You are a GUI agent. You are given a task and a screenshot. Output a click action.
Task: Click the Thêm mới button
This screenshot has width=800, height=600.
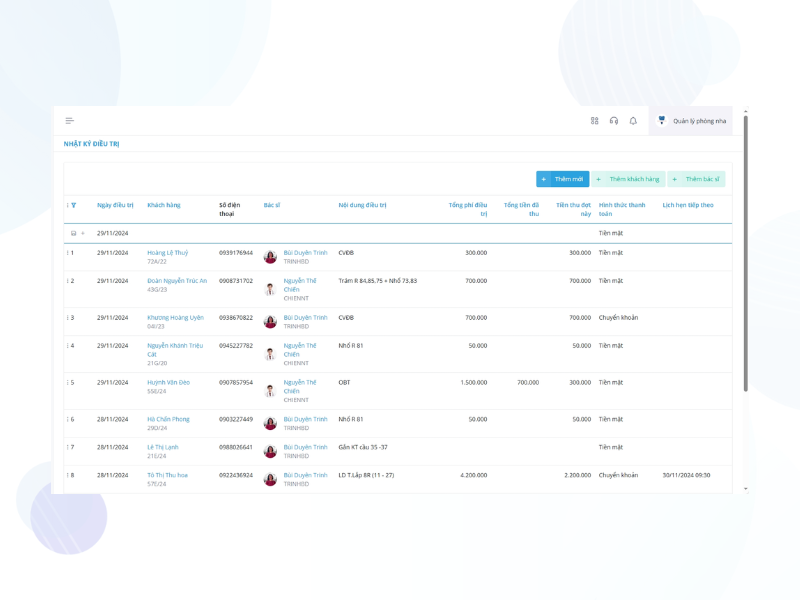563,179
